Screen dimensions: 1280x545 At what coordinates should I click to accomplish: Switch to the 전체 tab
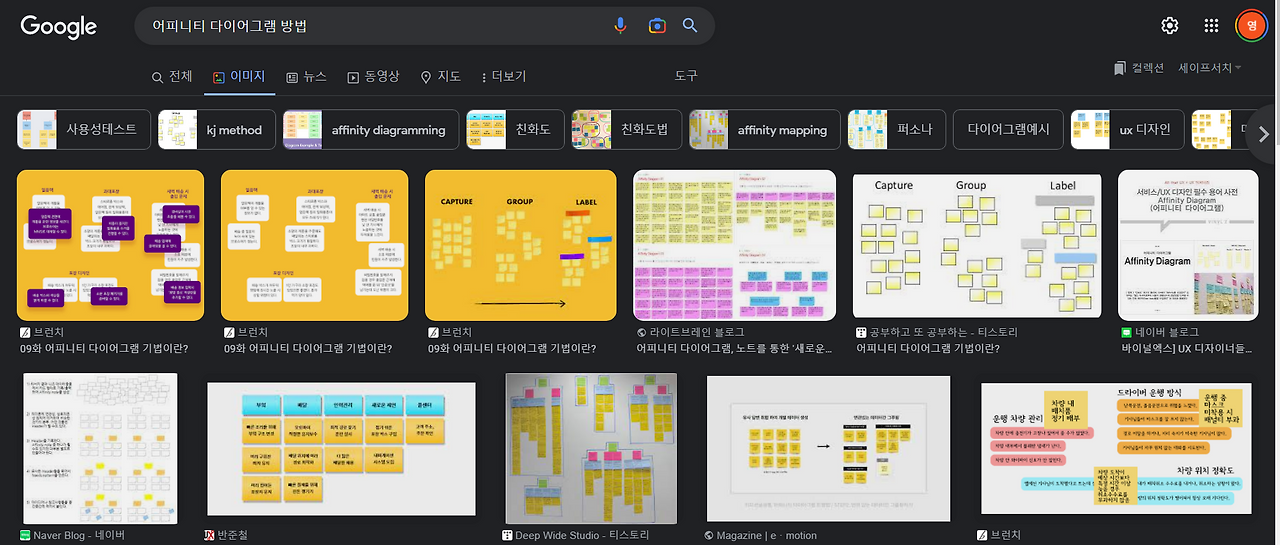(x=172, y=77)
